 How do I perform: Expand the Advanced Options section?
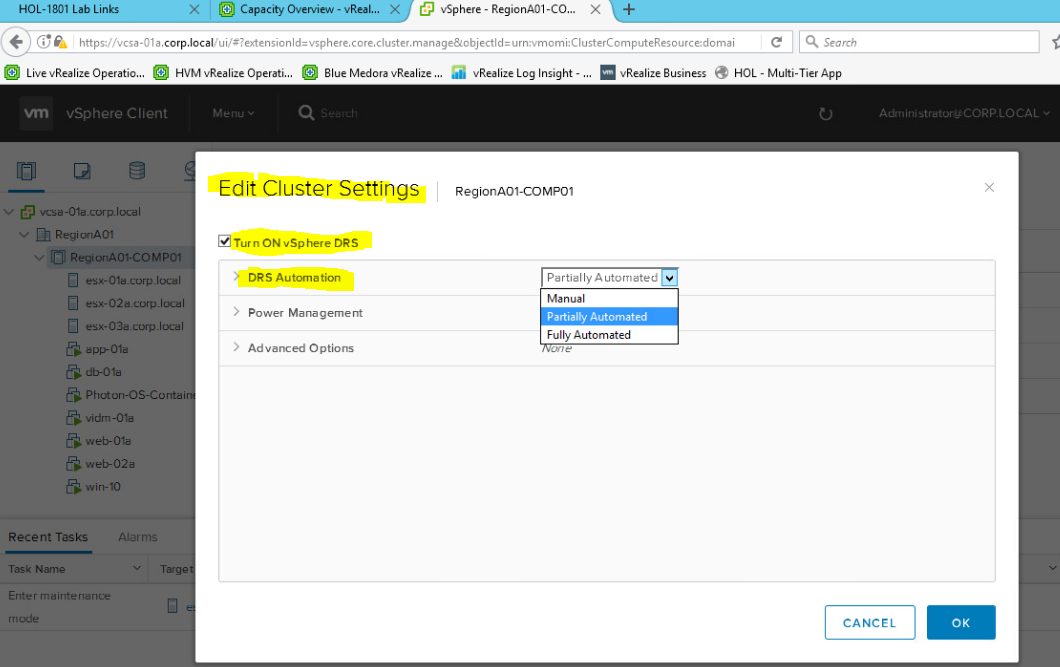(236, 347)
